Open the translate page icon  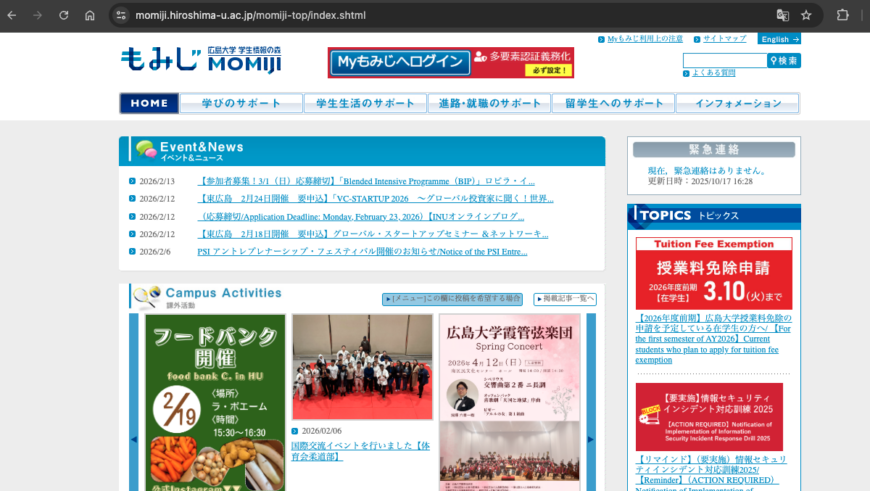(x=783, y=15)
